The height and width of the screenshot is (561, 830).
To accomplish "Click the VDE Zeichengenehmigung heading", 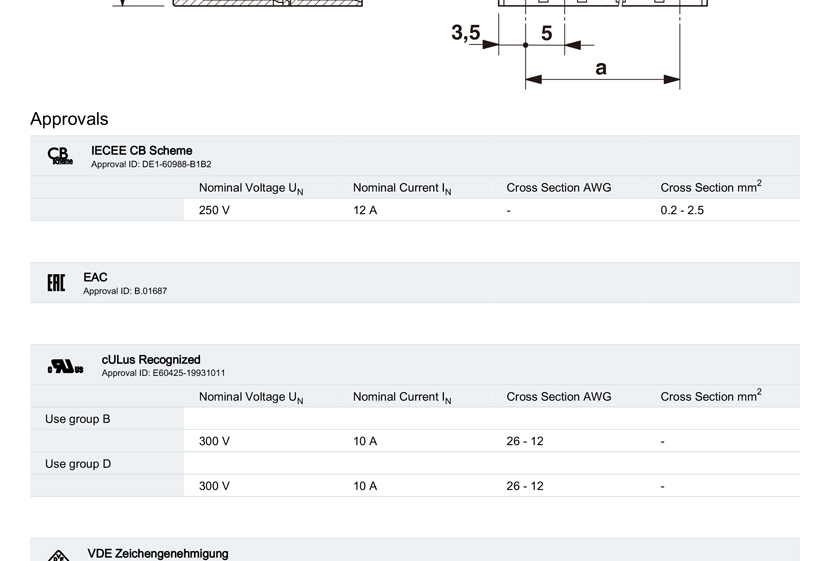I will [157, 553].
